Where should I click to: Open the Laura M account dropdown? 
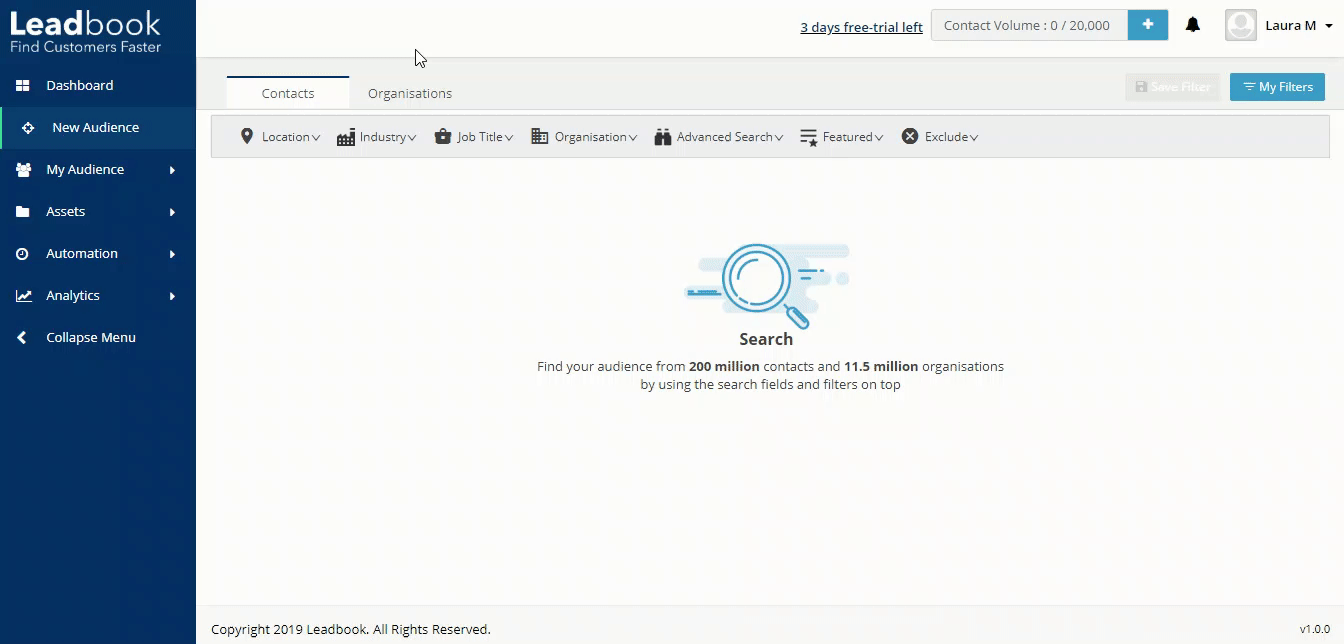pos(1298,26)
